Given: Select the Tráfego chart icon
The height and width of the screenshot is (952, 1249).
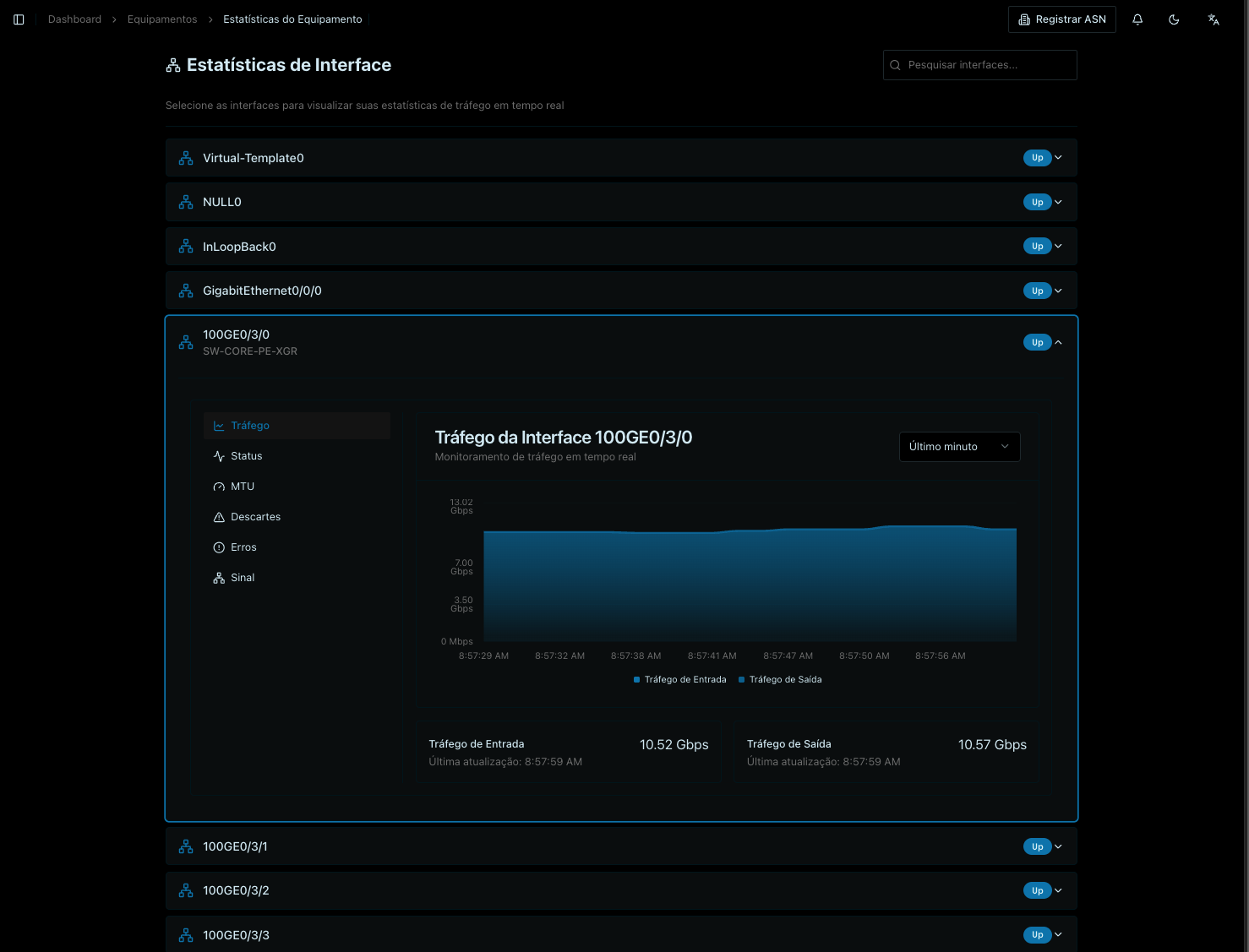Looking at the screenshot, I should (x=219, y=425).
